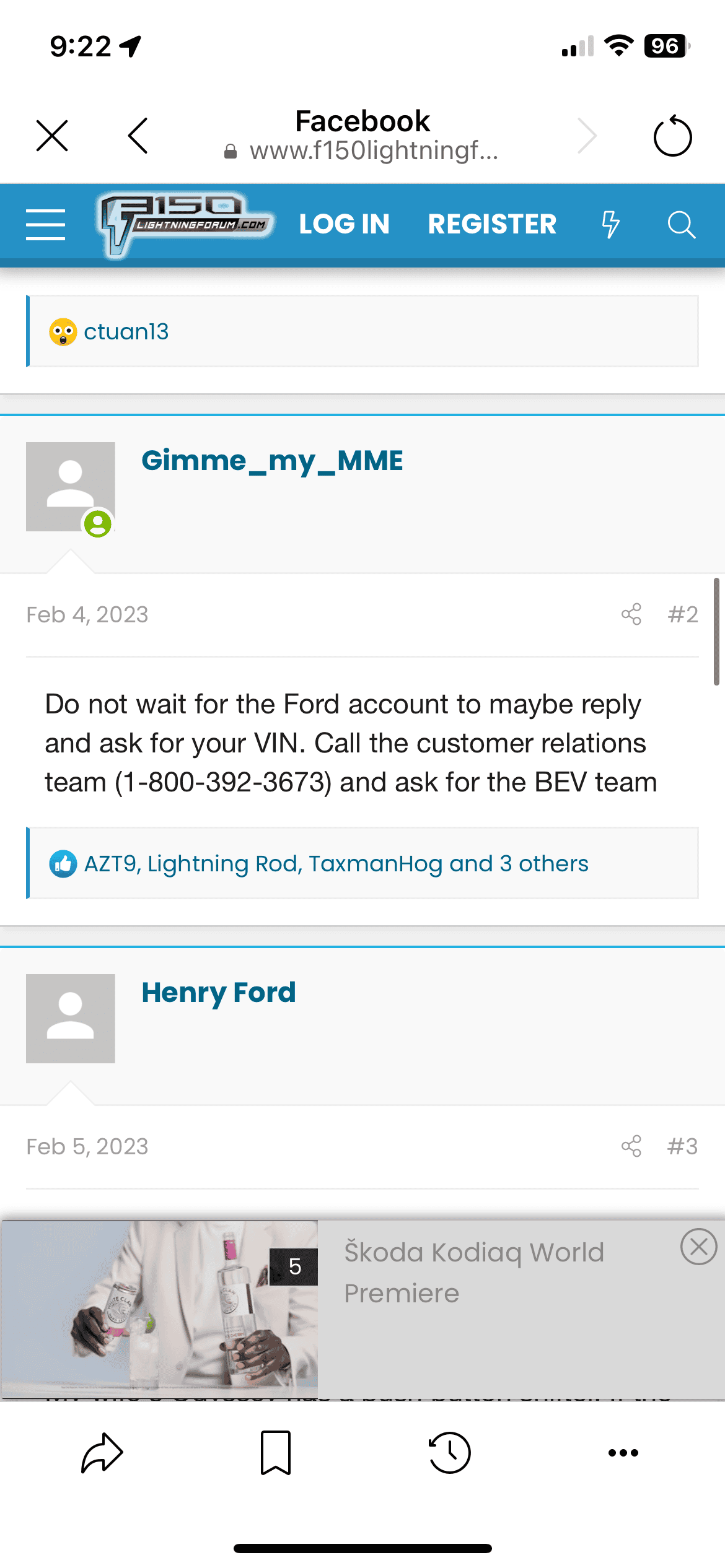Open the hamburger navigation menu
Image resolution: width=725 pixels, height=1568 pixels.
click(x=45, y=224)
